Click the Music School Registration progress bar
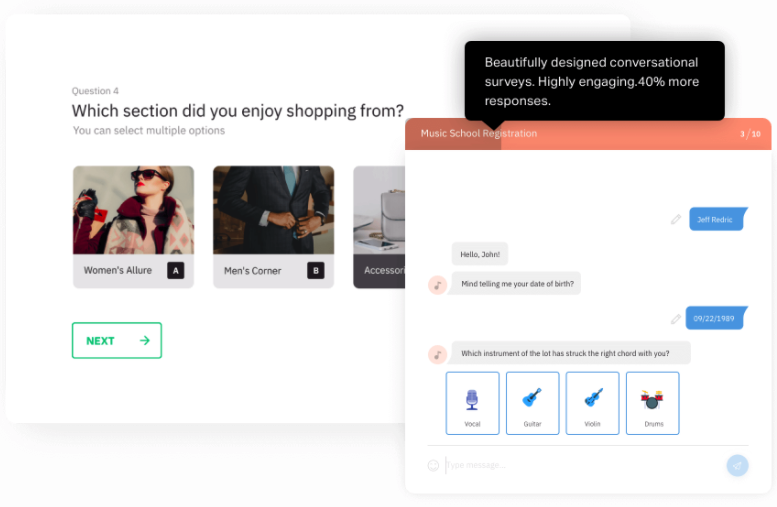 pos(588,134)
